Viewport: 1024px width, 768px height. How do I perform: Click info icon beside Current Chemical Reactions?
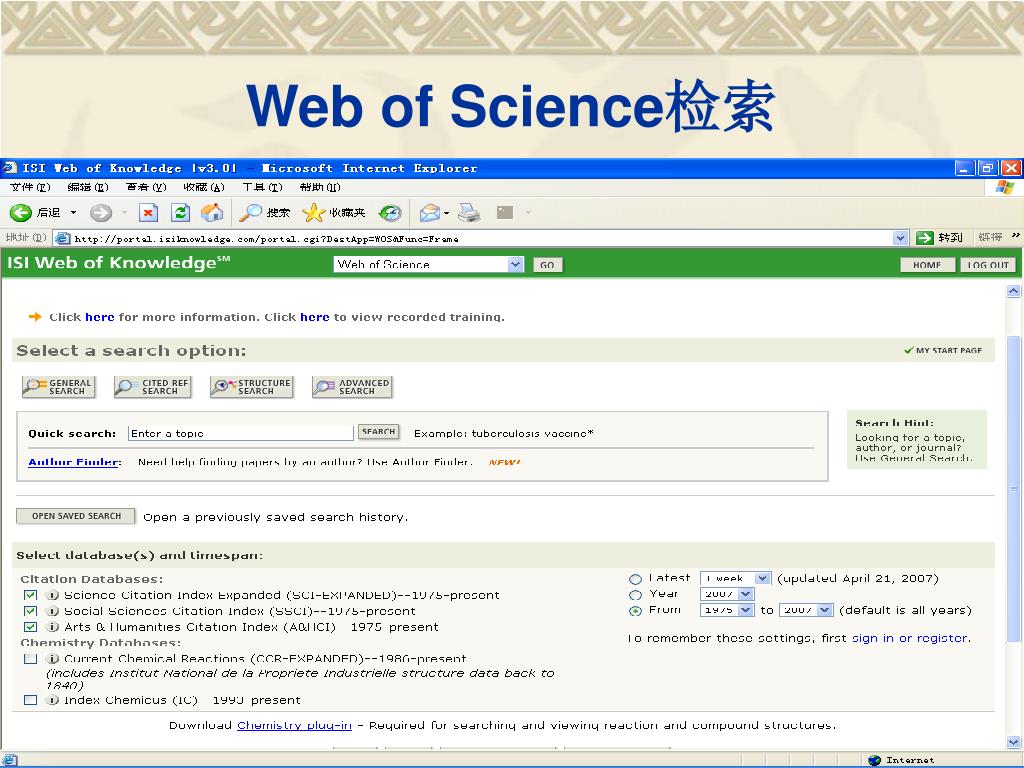coord(52,658)
